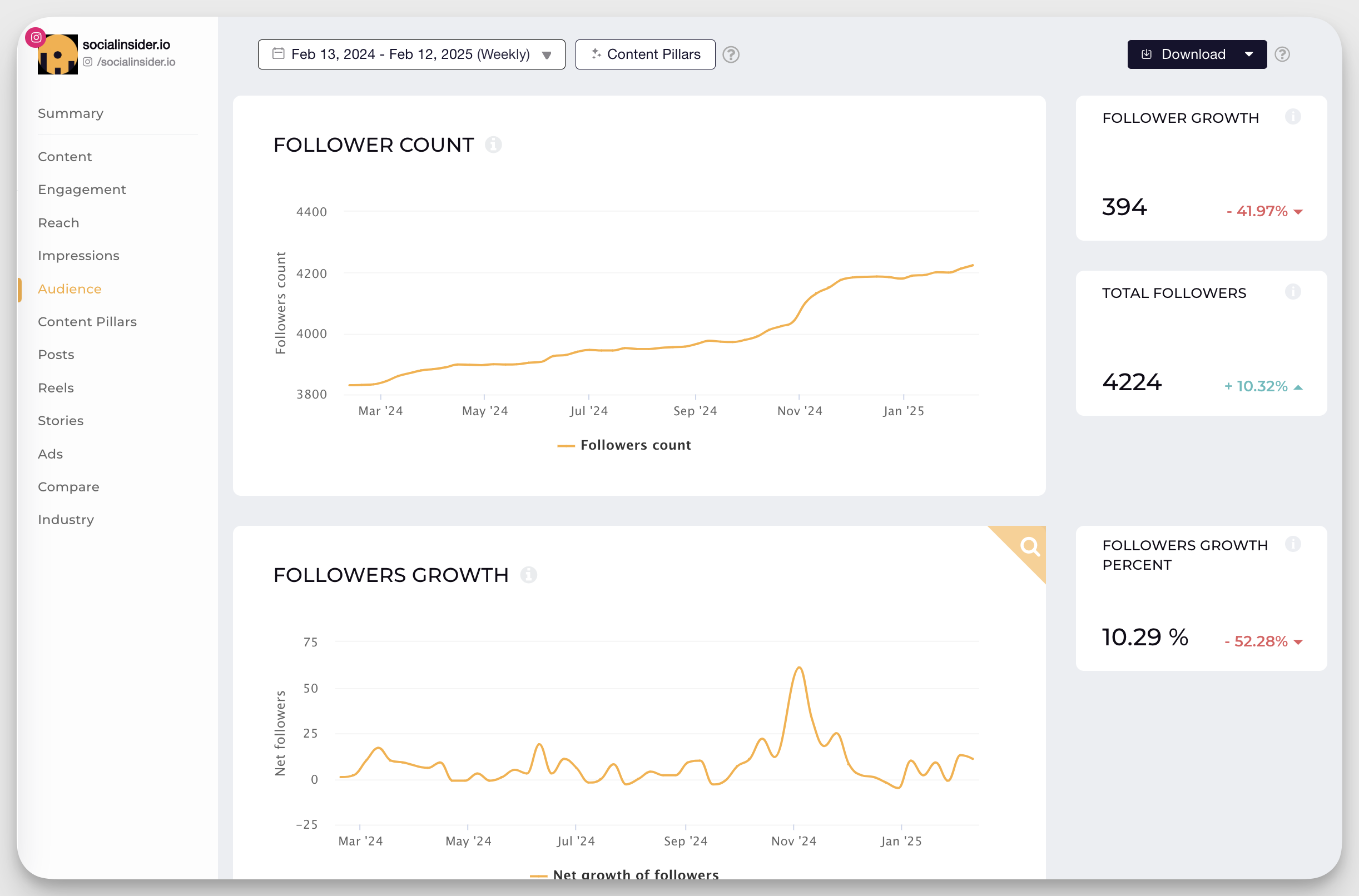Click the Download button

[1193, 54]
